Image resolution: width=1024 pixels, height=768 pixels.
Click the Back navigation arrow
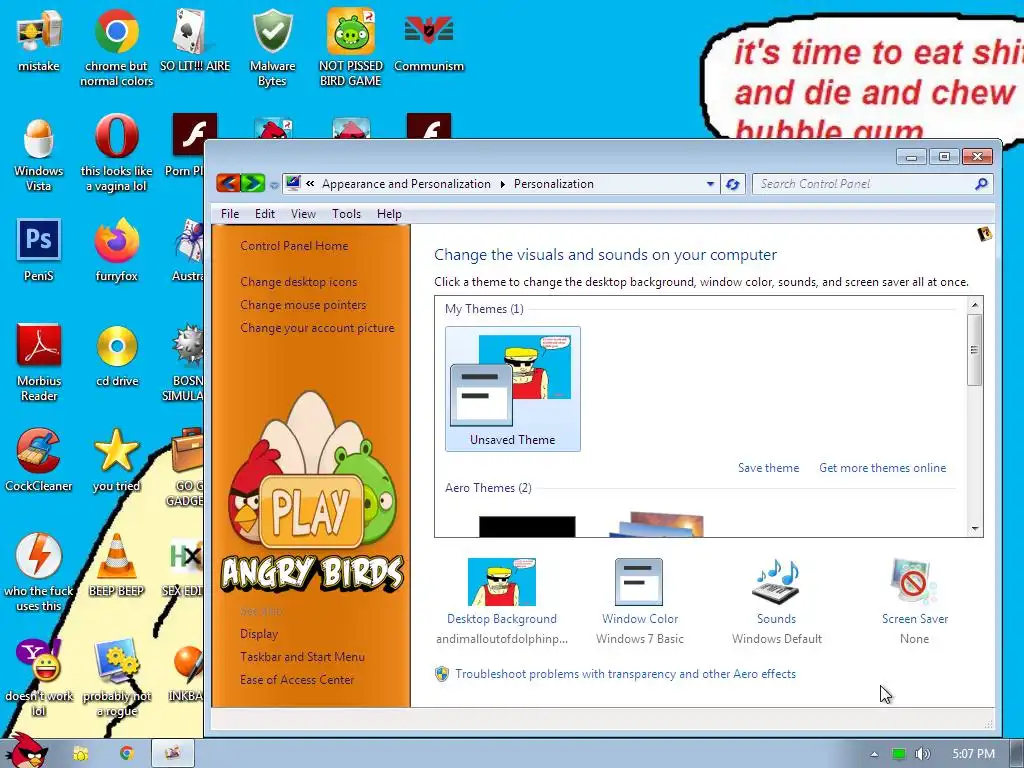pyautogui.click(x=228, y=184)
